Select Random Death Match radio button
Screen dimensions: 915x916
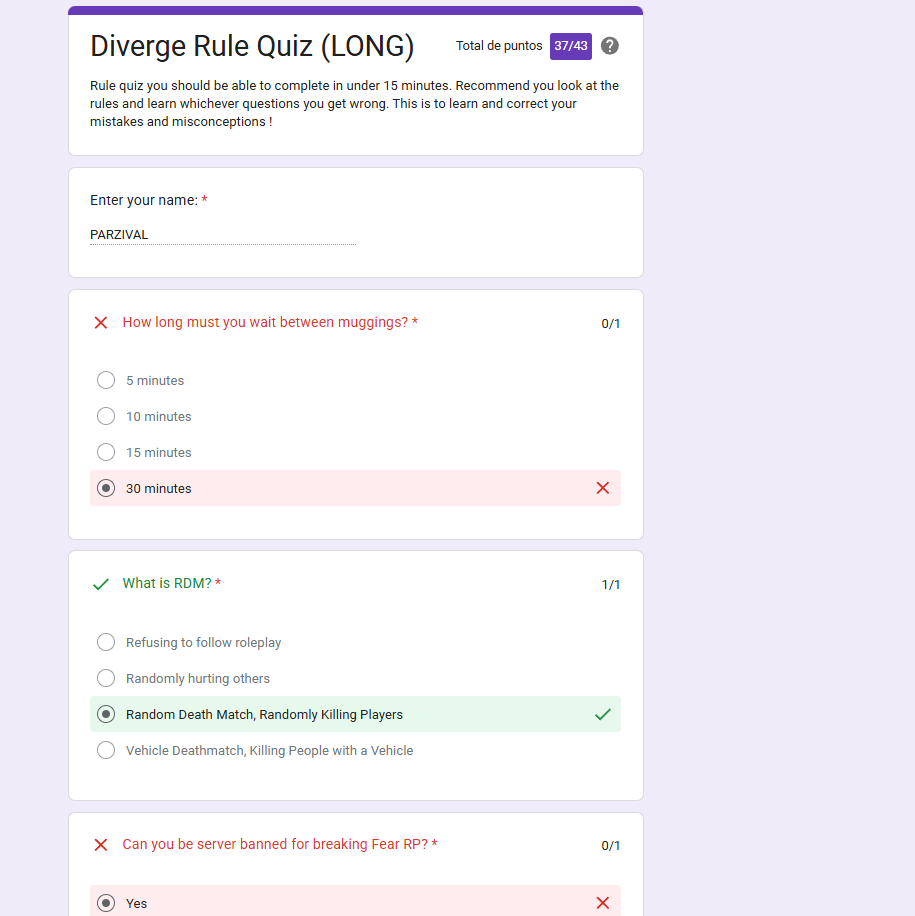pos(106,714)
